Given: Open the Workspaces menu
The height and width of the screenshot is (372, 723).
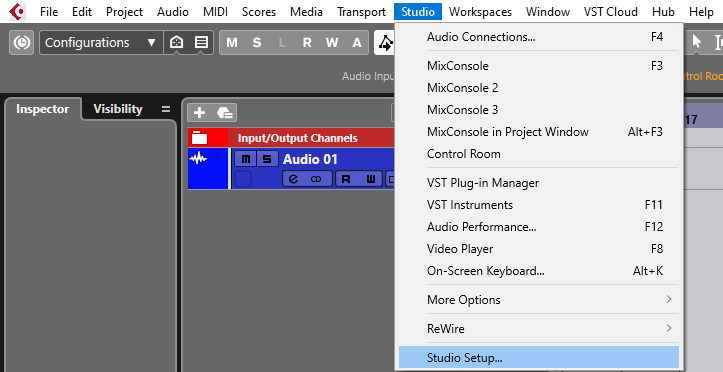Looking at the screenshot, I should (480, 12).
